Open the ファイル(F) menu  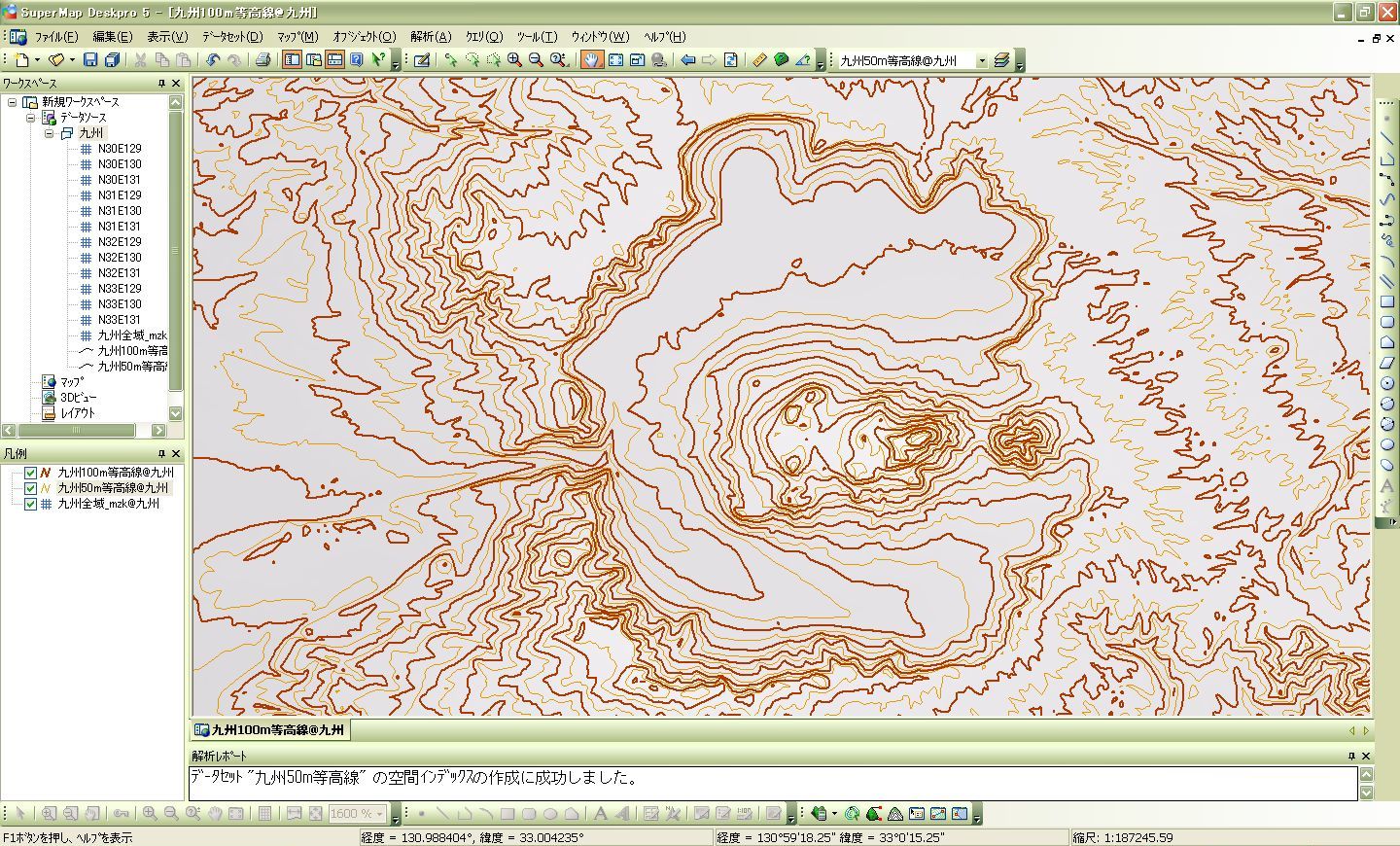point(55,37)
